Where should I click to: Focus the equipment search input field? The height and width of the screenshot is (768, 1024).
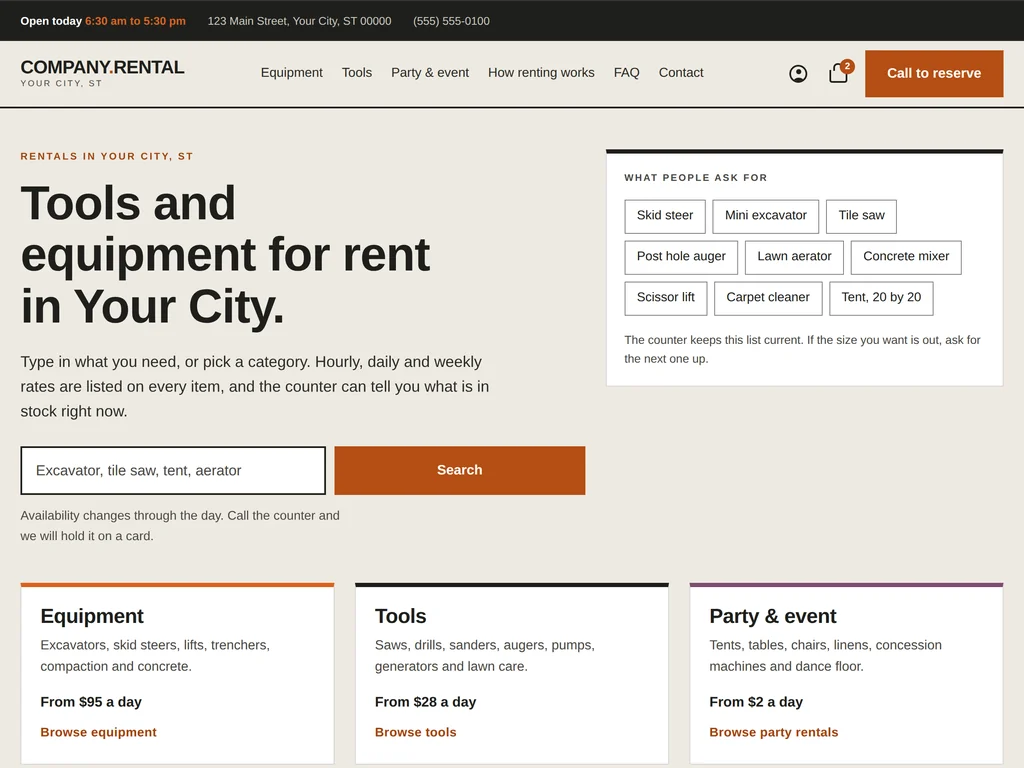coord(173,470)
